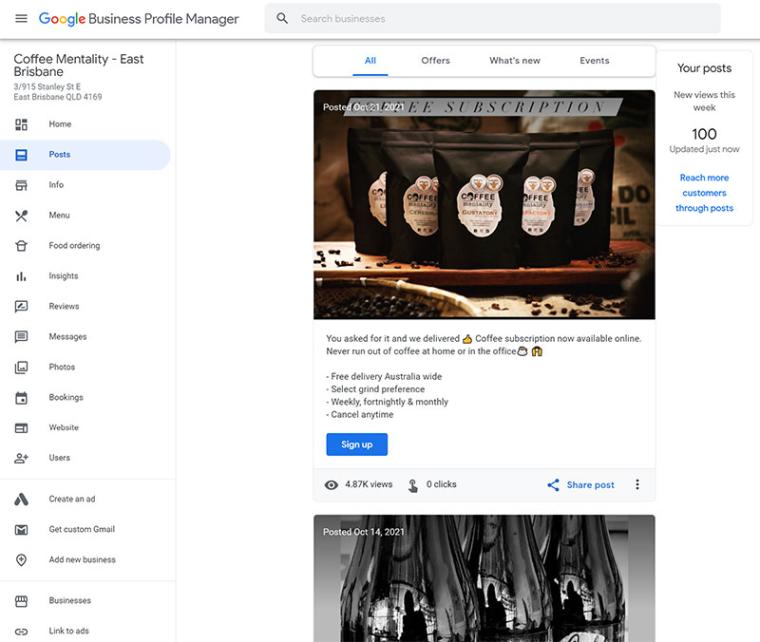
Task: Click the Search businesses field
Action: [500, 19]
